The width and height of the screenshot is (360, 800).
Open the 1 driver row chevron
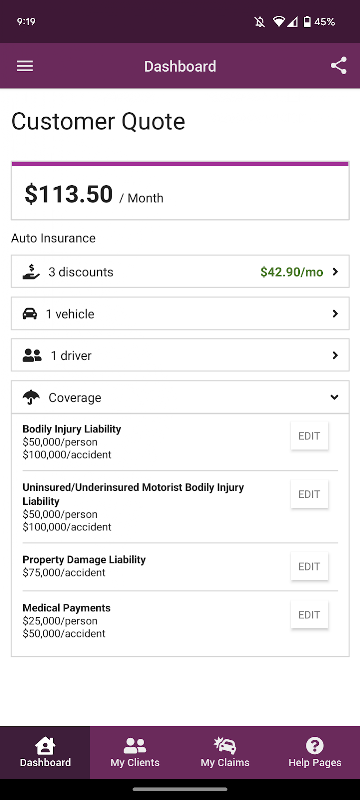[x=335, y=356]
